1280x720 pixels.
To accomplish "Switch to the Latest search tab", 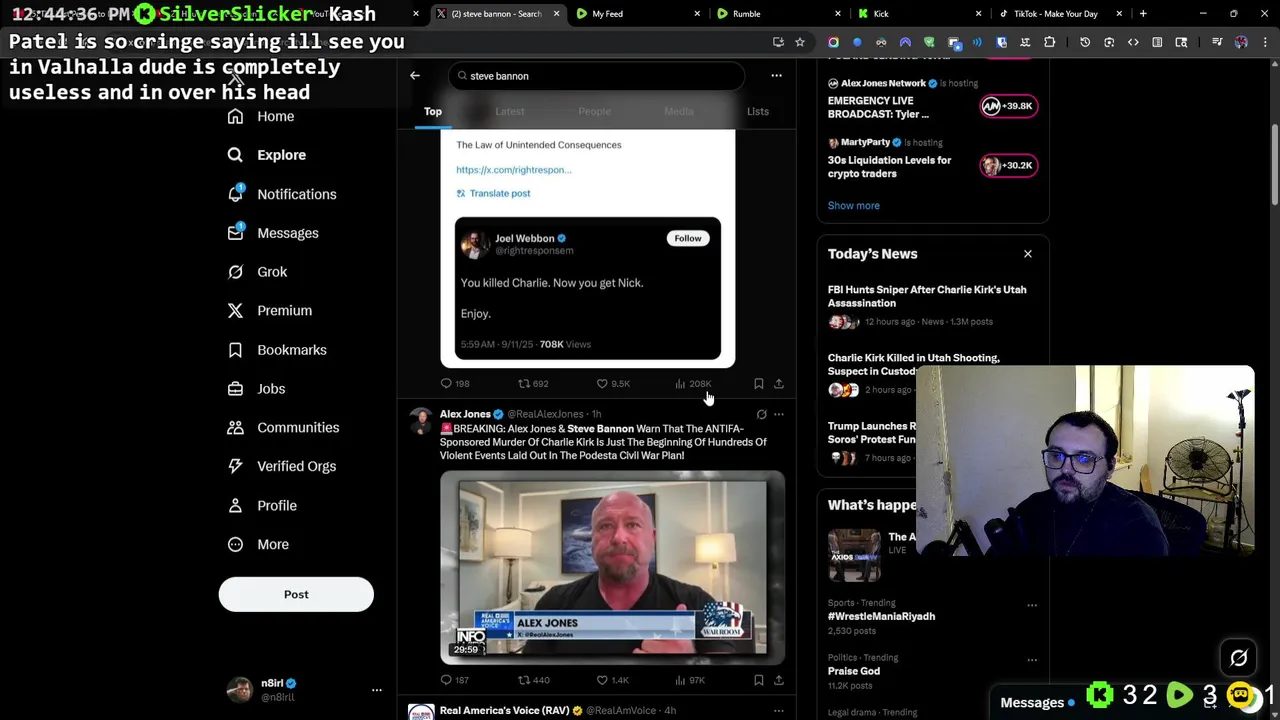I will point(510,111).
